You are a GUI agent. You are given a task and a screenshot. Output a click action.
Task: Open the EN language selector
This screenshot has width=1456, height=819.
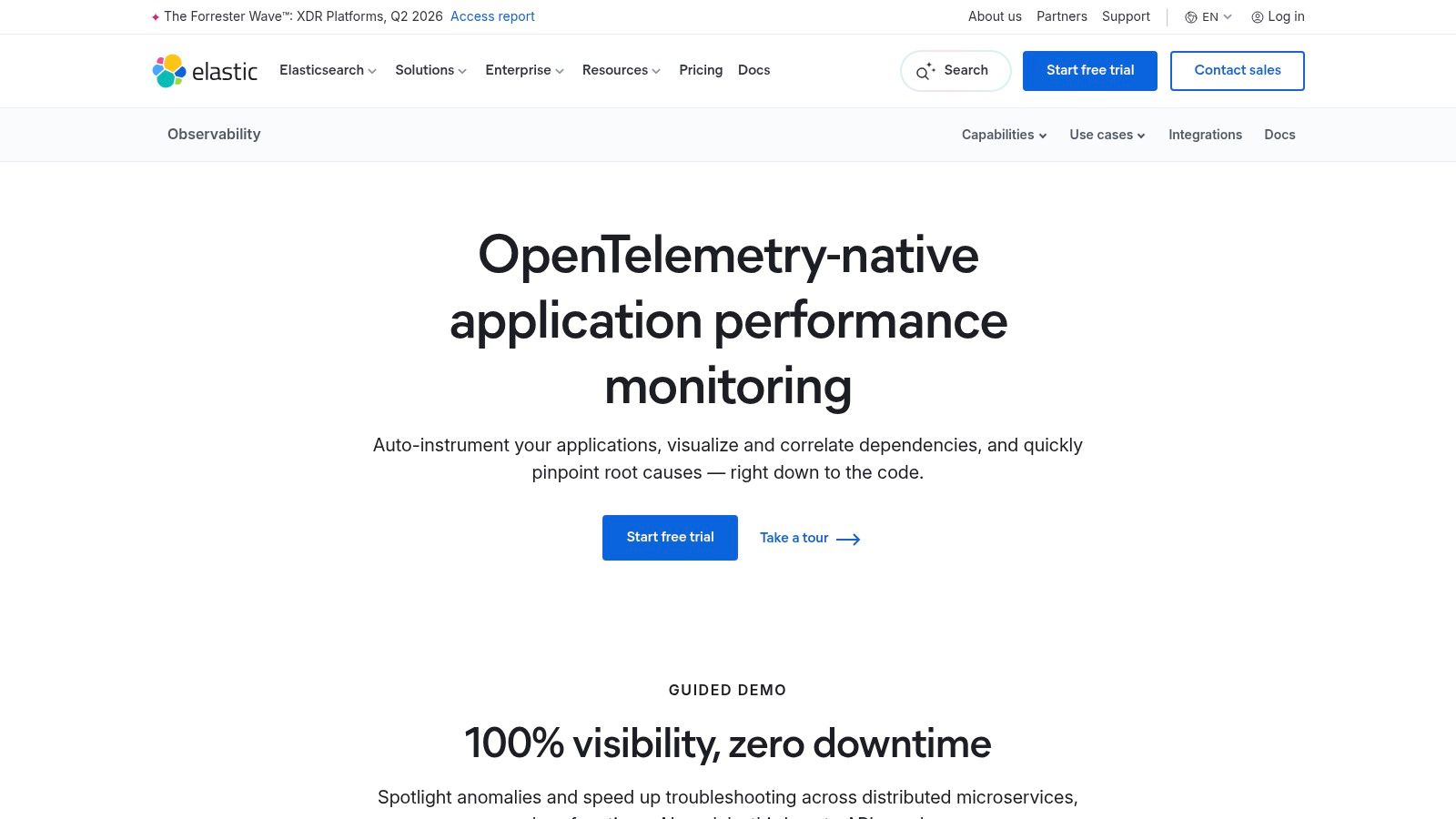(x=1208, y=17)
